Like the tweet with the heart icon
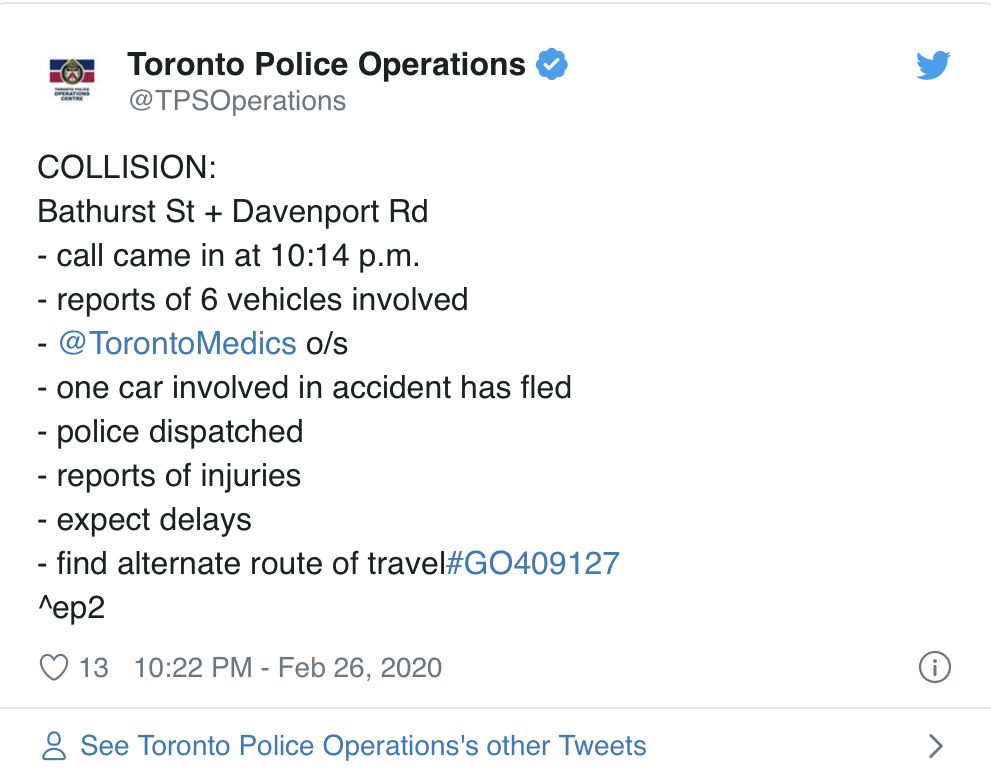The height and width of the screenshot is (773, 991). pos(54,667)
